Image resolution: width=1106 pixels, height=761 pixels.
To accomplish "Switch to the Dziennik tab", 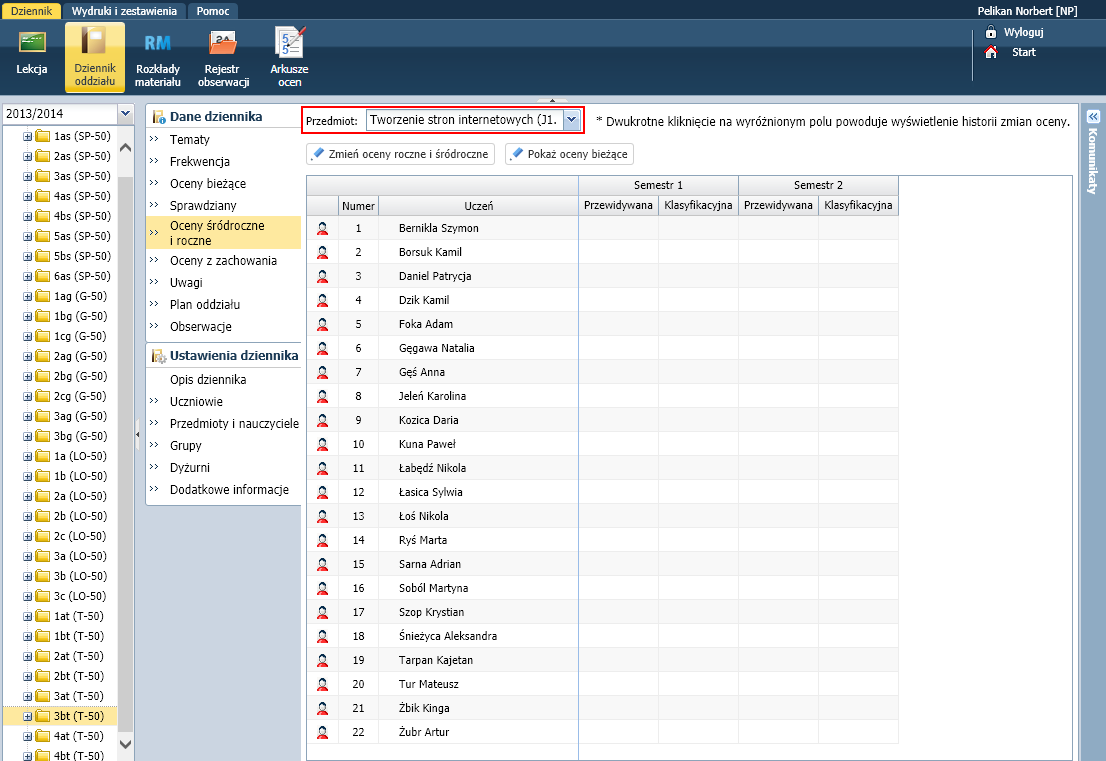I will click(x=32, y=11).
